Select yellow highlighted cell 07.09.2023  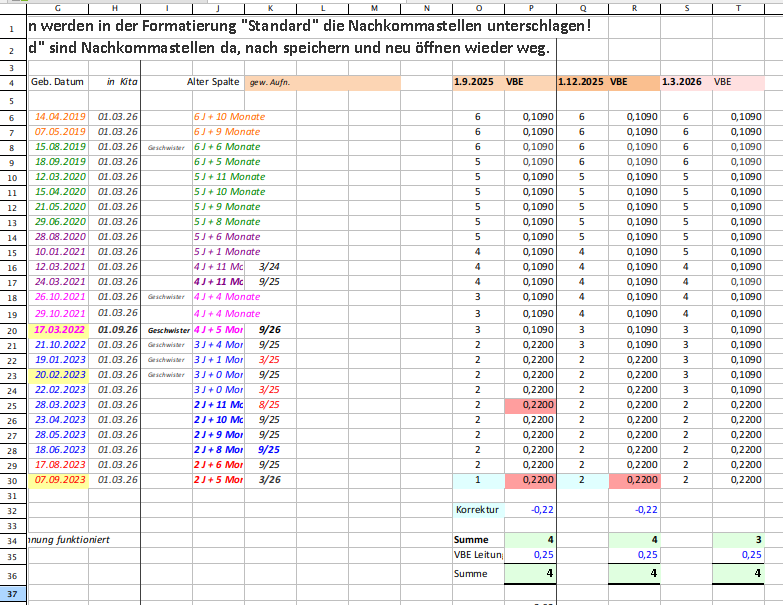coord(59,480)
